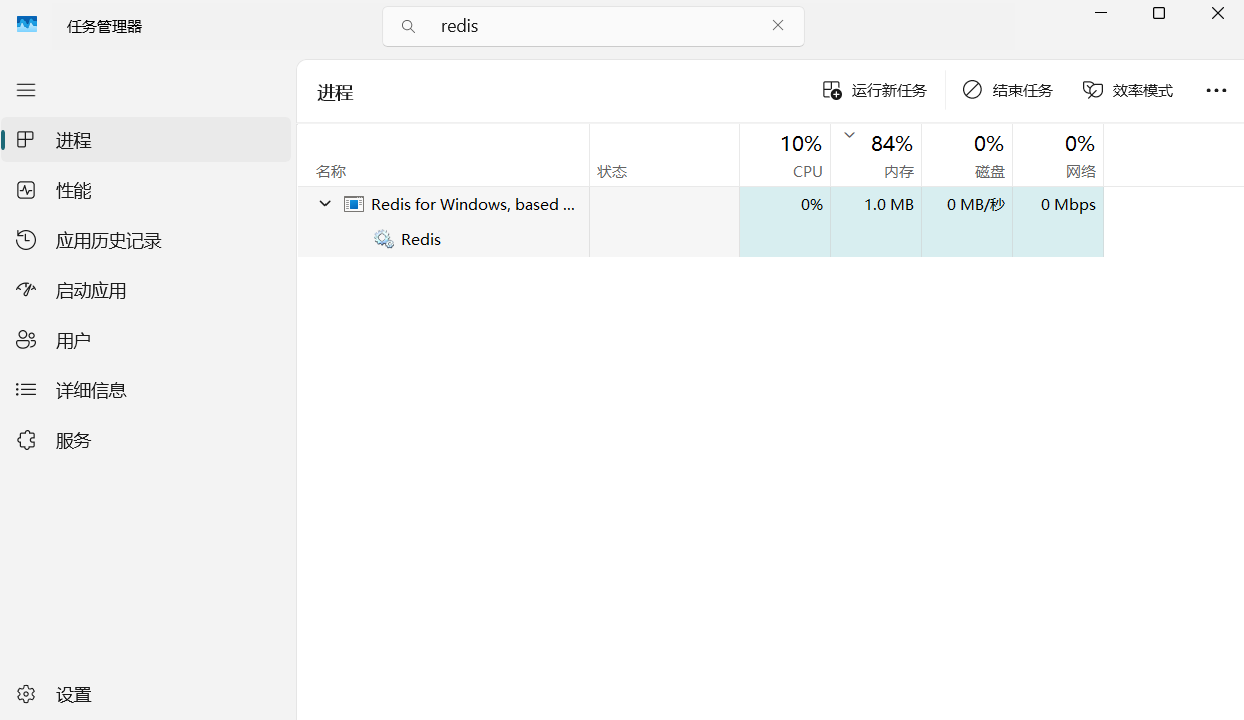
Task: Click the search magnifier icon
Action: pyautogui.click(x=408, y=27)
